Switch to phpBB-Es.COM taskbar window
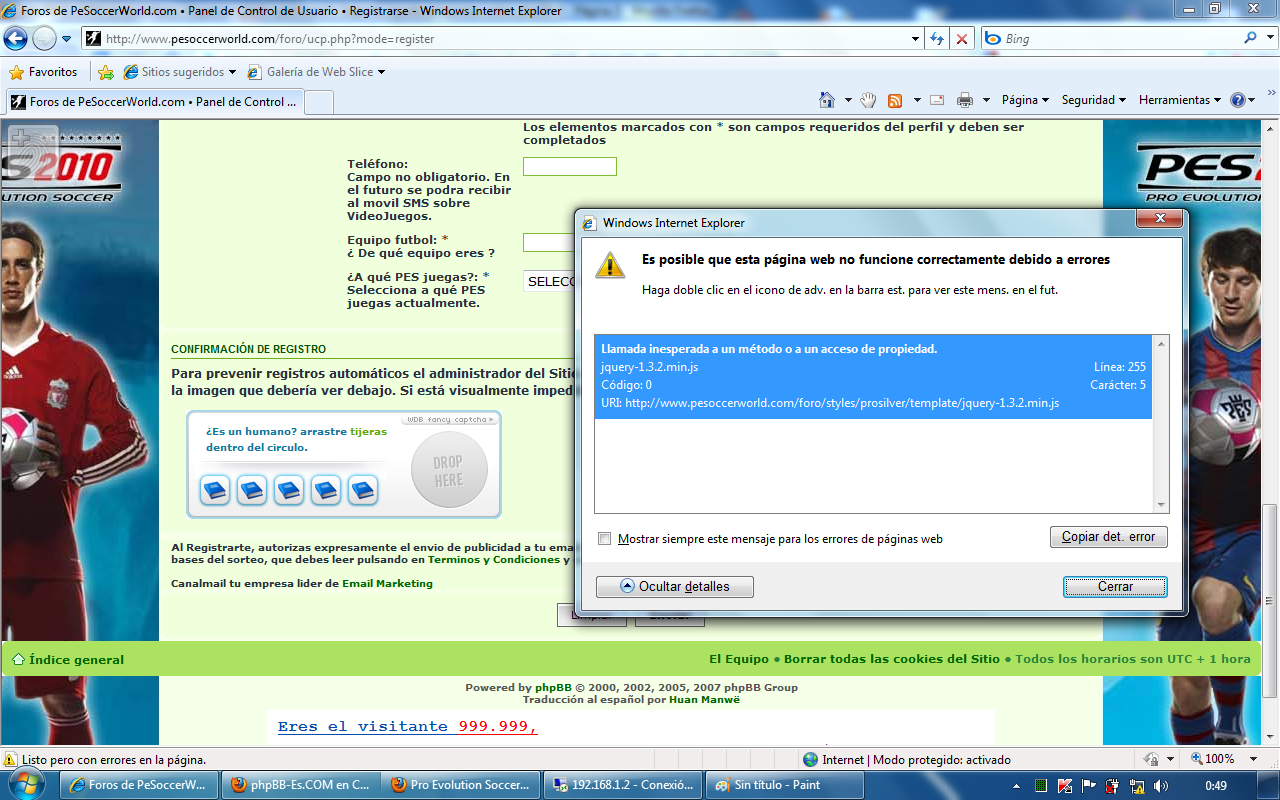This screenshot has height=800, width=1280. pos(301,785)
